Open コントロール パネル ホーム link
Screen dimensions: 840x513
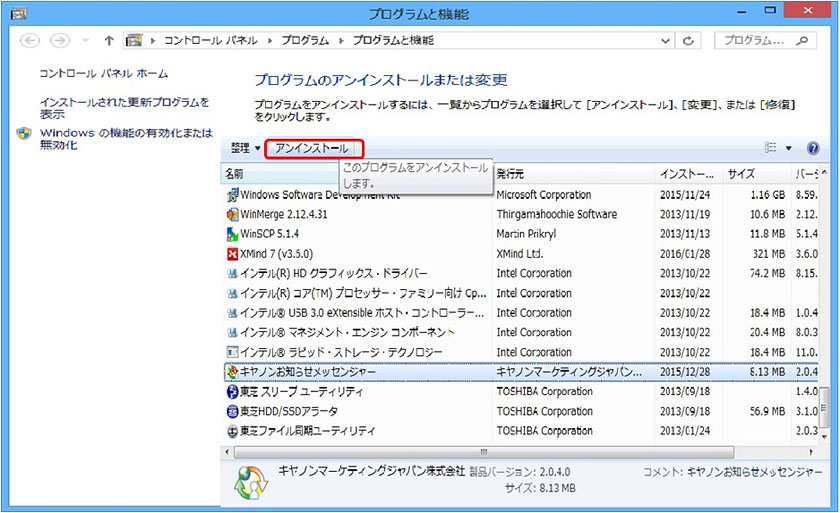click(104, 74)
